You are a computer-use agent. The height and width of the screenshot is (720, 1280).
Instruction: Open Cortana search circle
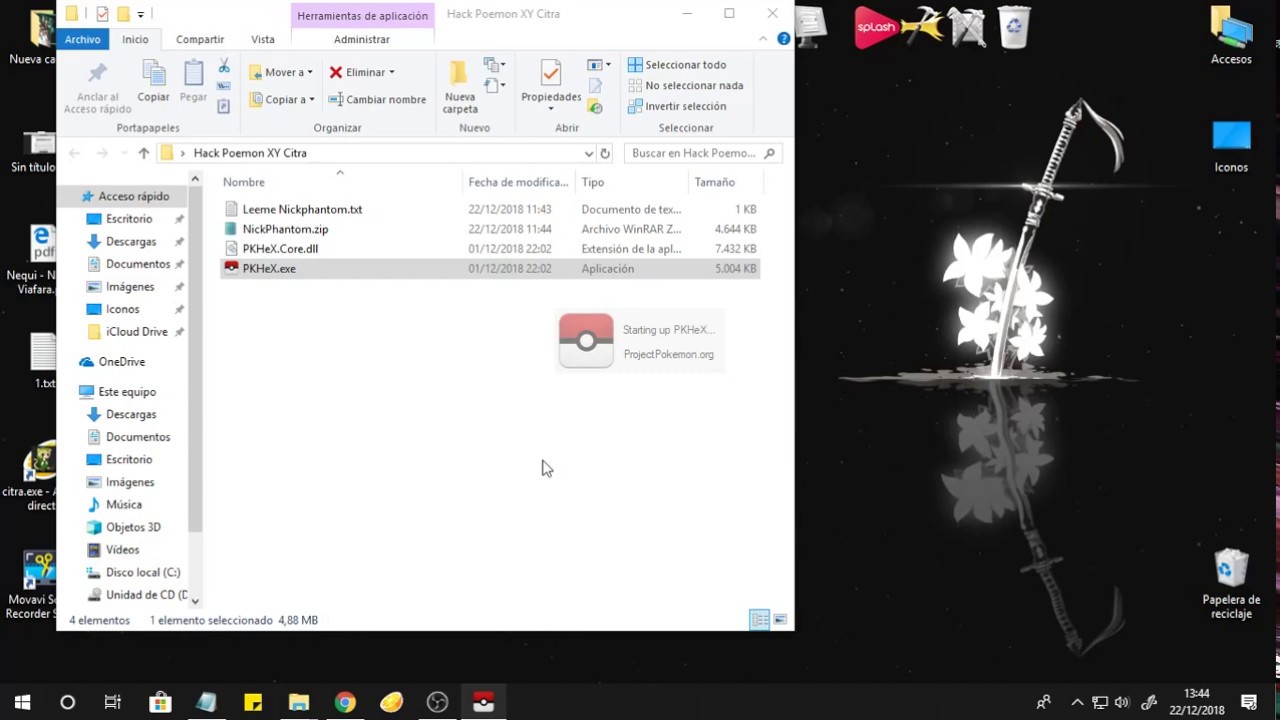pos(68,703)
